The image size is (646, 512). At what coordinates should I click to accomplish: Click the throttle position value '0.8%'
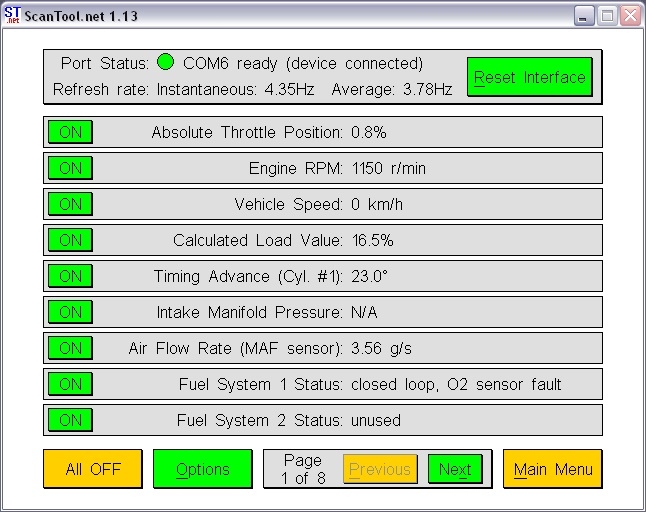(x=369, y=132)
